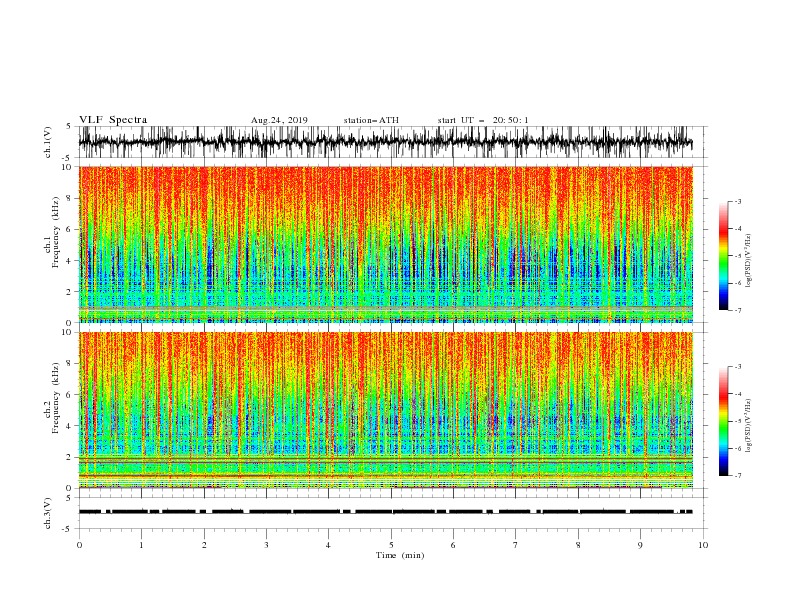Click inside the ch.2 spectrogram panel
This screenshot has width=792, height=612.
[385, 410]
